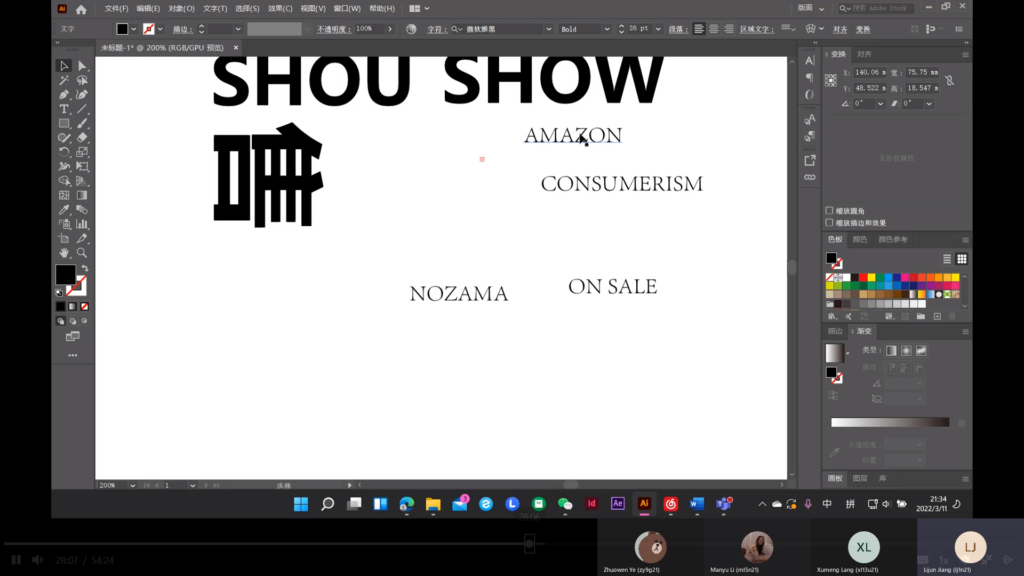The height and width of the screenshot is (576, 1024).
Task: Click the gradient preview thumbnail swatch
Action: [x=834, y=353]
